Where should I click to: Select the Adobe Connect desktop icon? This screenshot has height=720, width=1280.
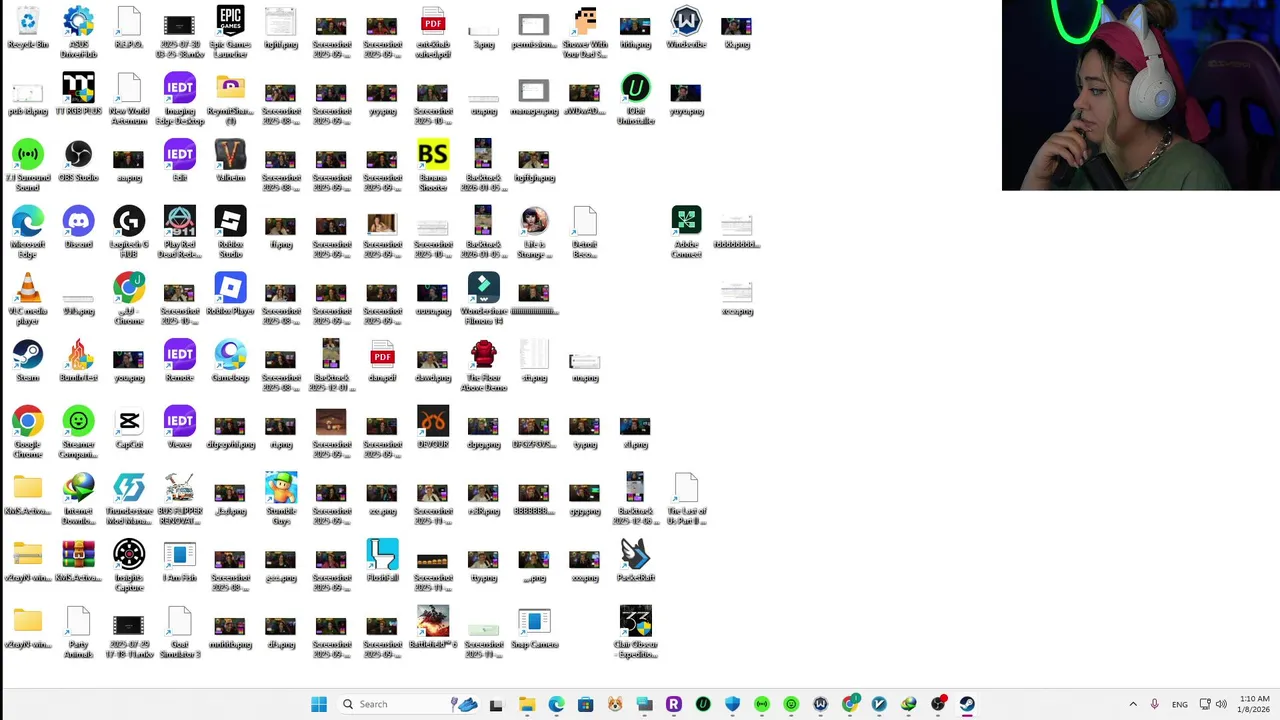[686, 232]
